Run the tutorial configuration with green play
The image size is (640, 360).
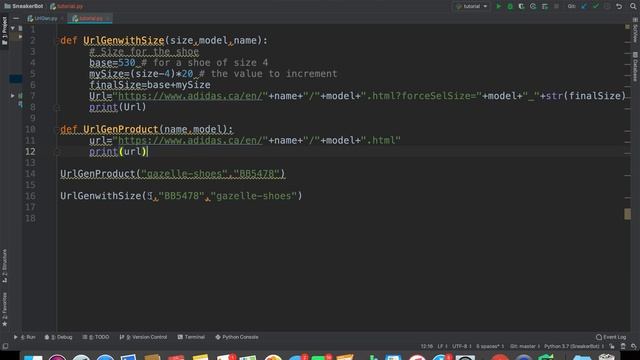coord(498,7)
